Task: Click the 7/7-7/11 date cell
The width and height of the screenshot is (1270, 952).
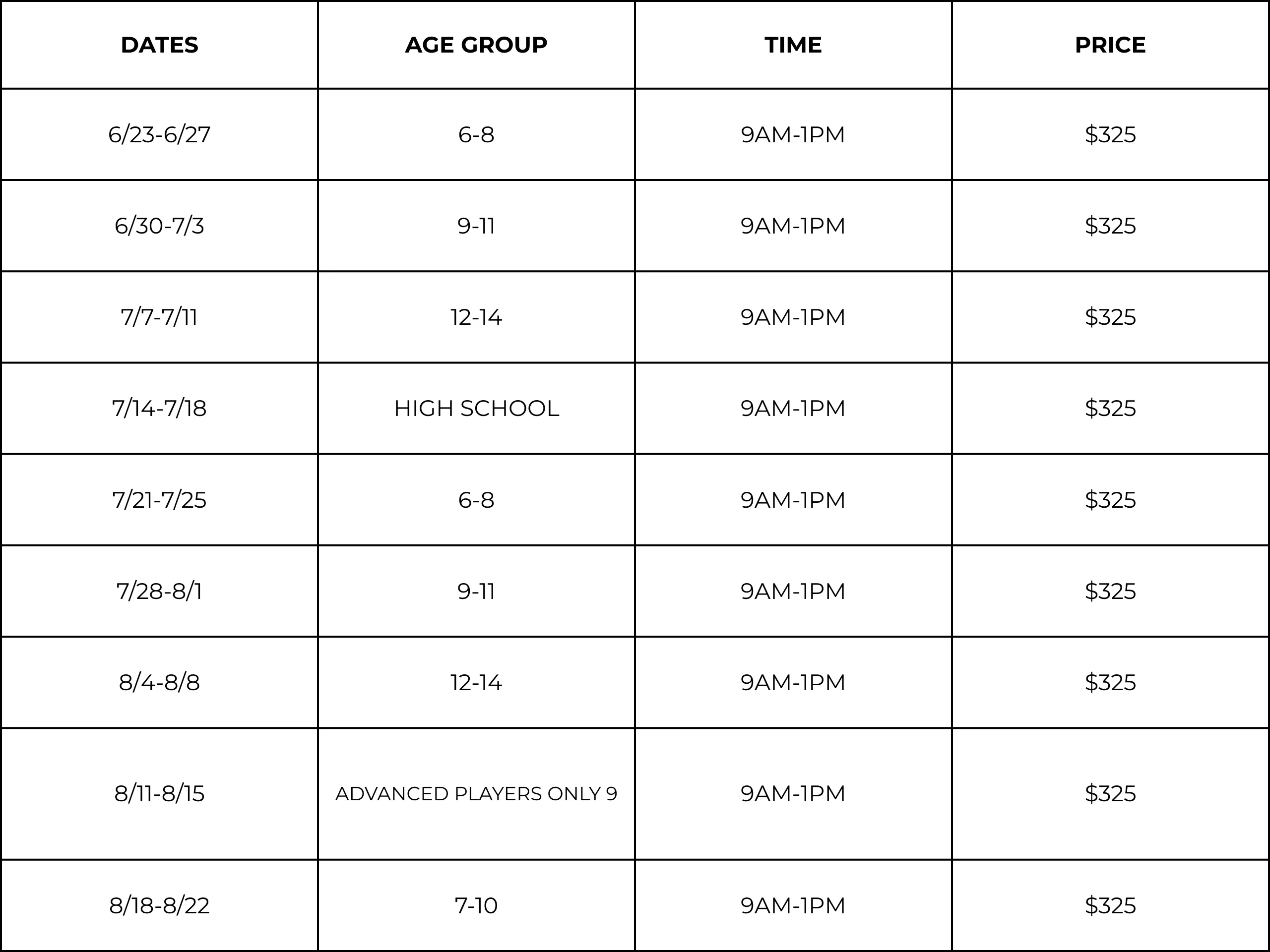Action: [x=159, y=317]
